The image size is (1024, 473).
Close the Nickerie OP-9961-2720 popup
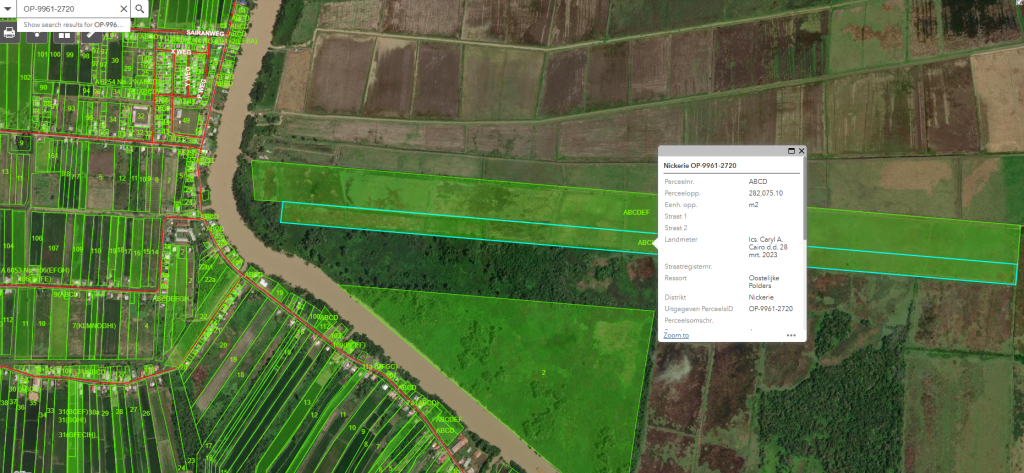click(x=802, y=150)
